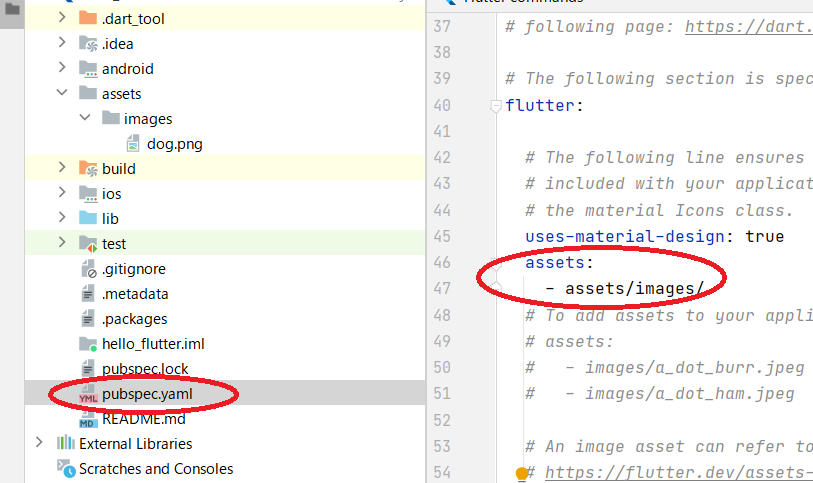
Task: Click '- assets/images/' entry on line 47
Action: [x=625, y=288]
